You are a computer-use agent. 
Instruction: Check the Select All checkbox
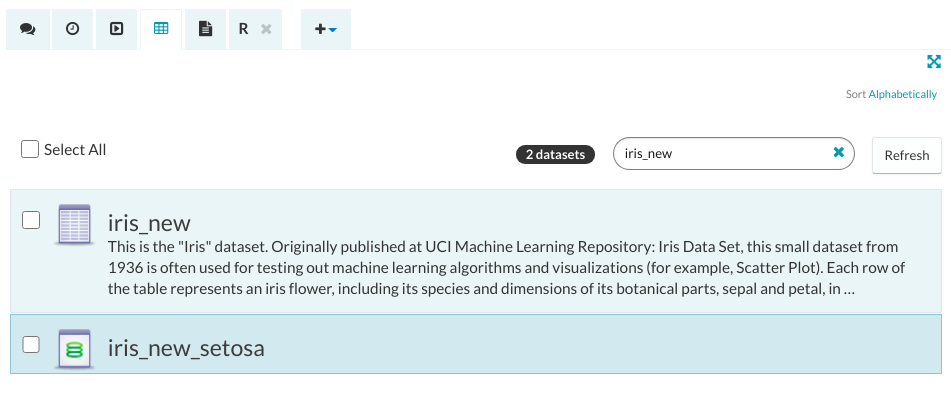point(31,149)
